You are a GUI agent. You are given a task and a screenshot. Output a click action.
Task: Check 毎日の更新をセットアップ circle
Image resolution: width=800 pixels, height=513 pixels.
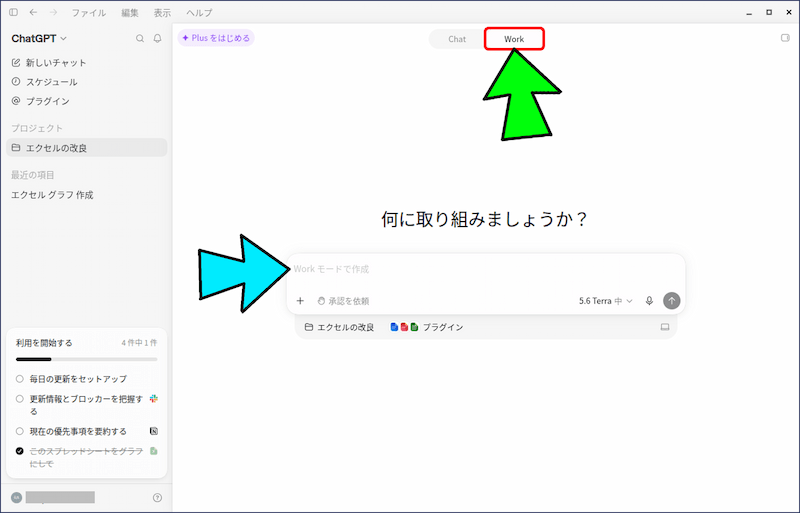pos(19,379)
